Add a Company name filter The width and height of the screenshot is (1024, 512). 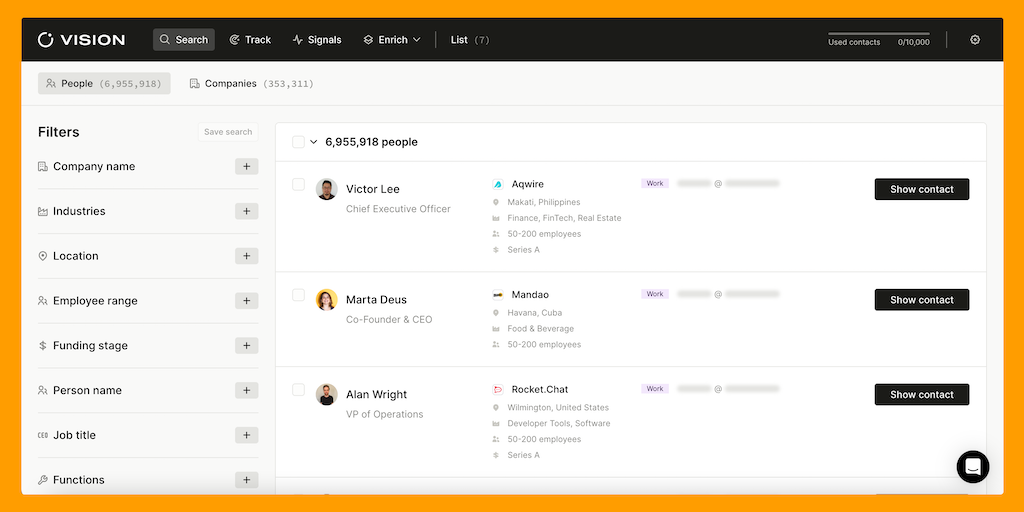[x=246, y=167]
